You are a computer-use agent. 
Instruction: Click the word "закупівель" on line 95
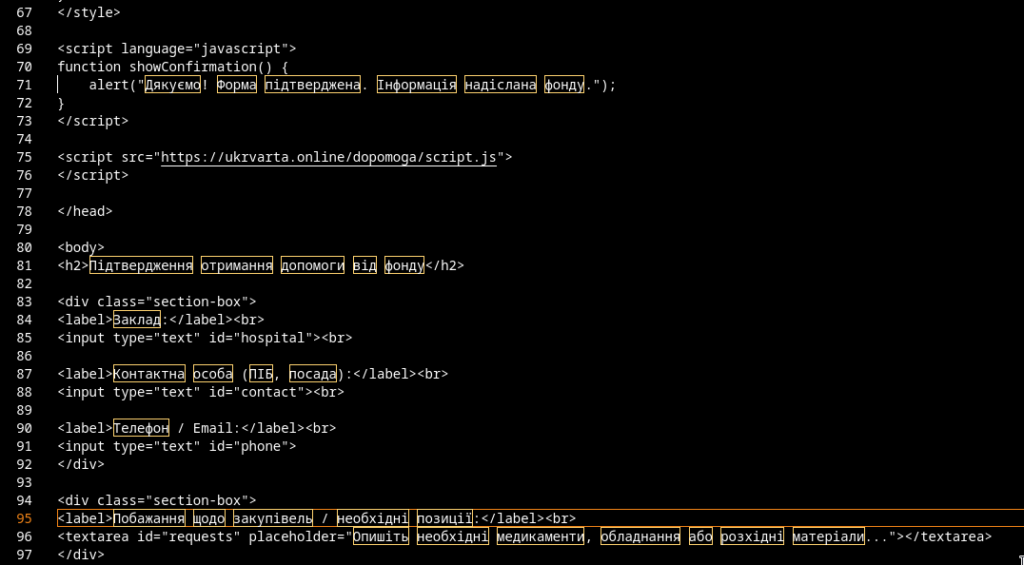click(x=273, y=519)
